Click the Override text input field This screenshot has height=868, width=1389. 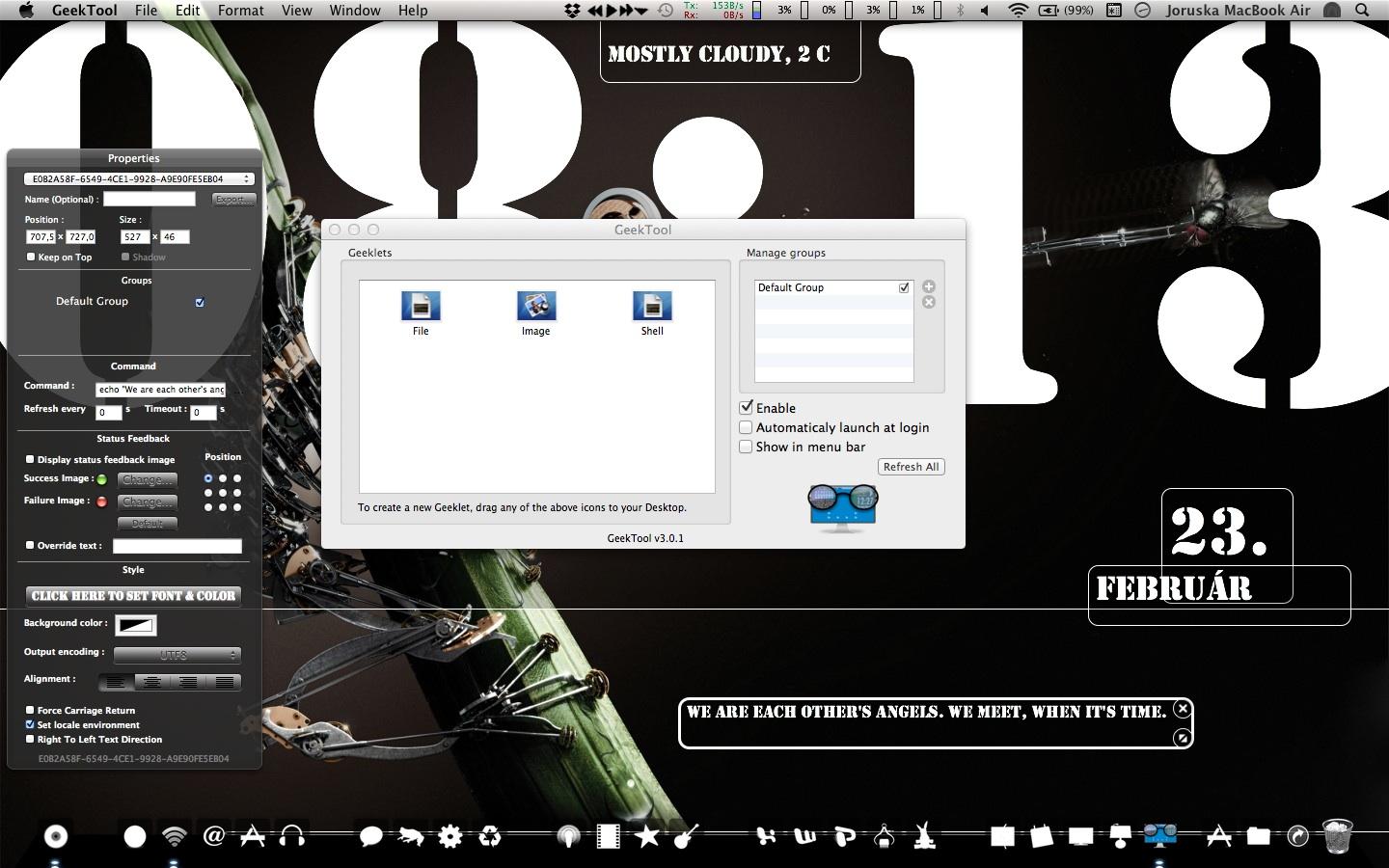(x=177, y=546)
